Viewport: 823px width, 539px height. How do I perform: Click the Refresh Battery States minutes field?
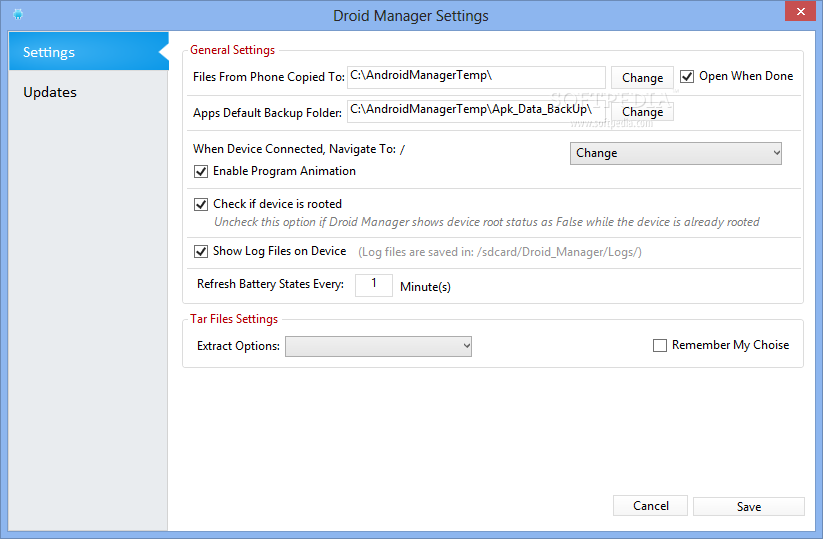coord(374,285)
